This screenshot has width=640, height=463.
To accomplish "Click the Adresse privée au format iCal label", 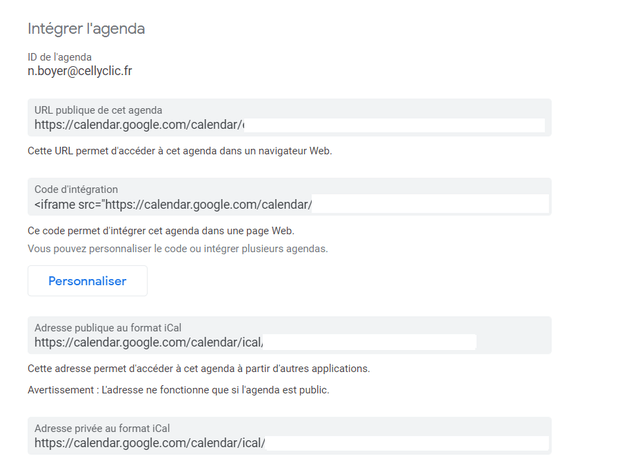I will pyautogui.click(x=102, y=428).
